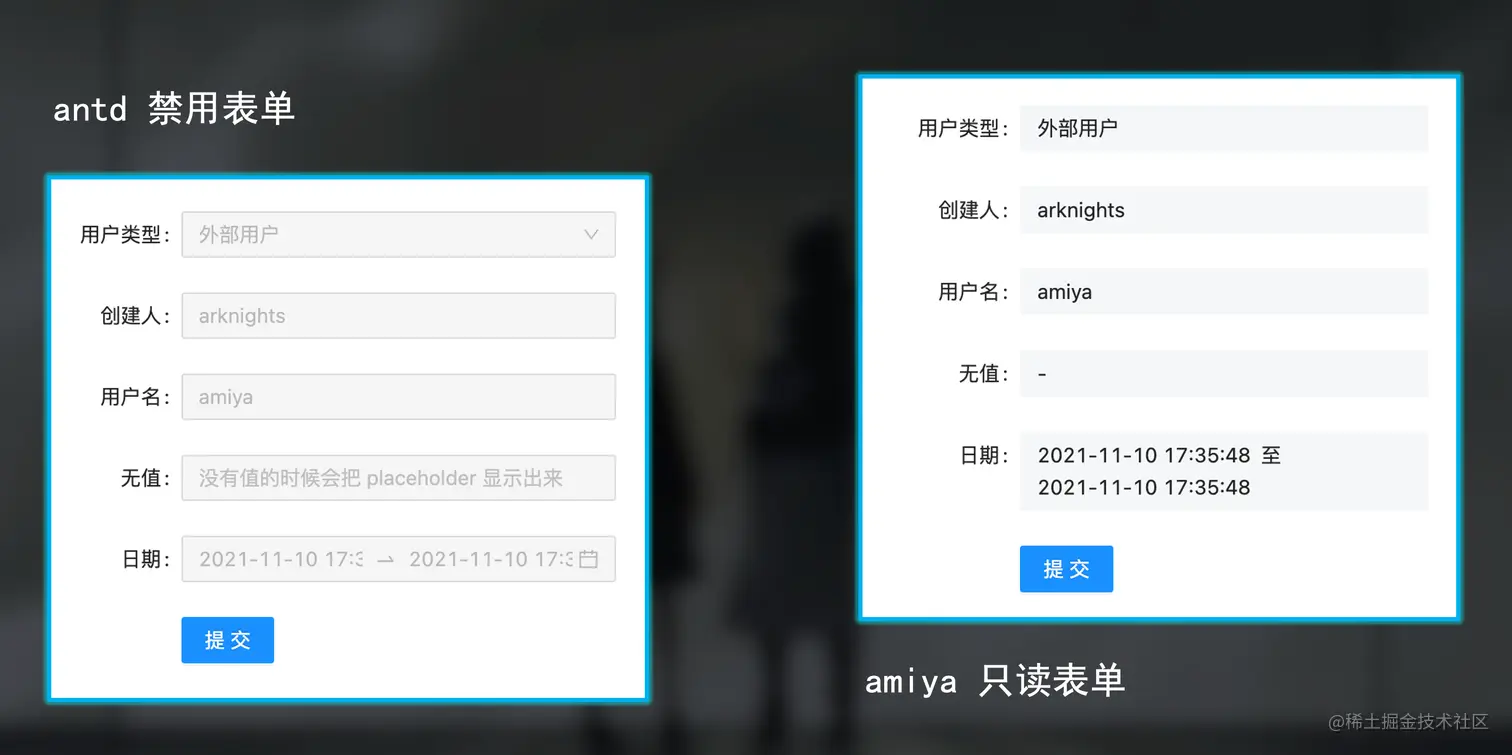The image size is (1512, 755).
Task: Click 提交 button in the antd disabled form
Action: pos(227,640)
